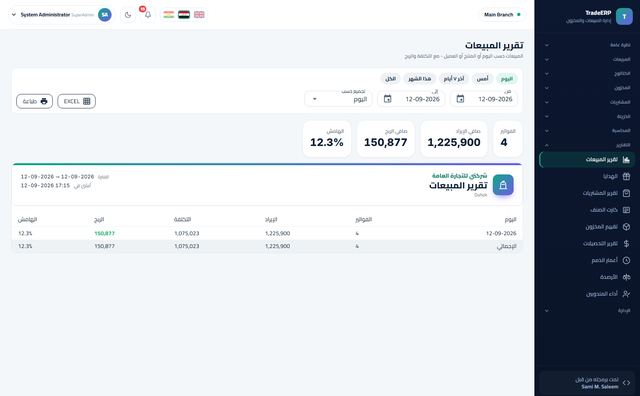Open الأرصدة balance scale icon
This screenshot has height=396, width=640.
626,277
